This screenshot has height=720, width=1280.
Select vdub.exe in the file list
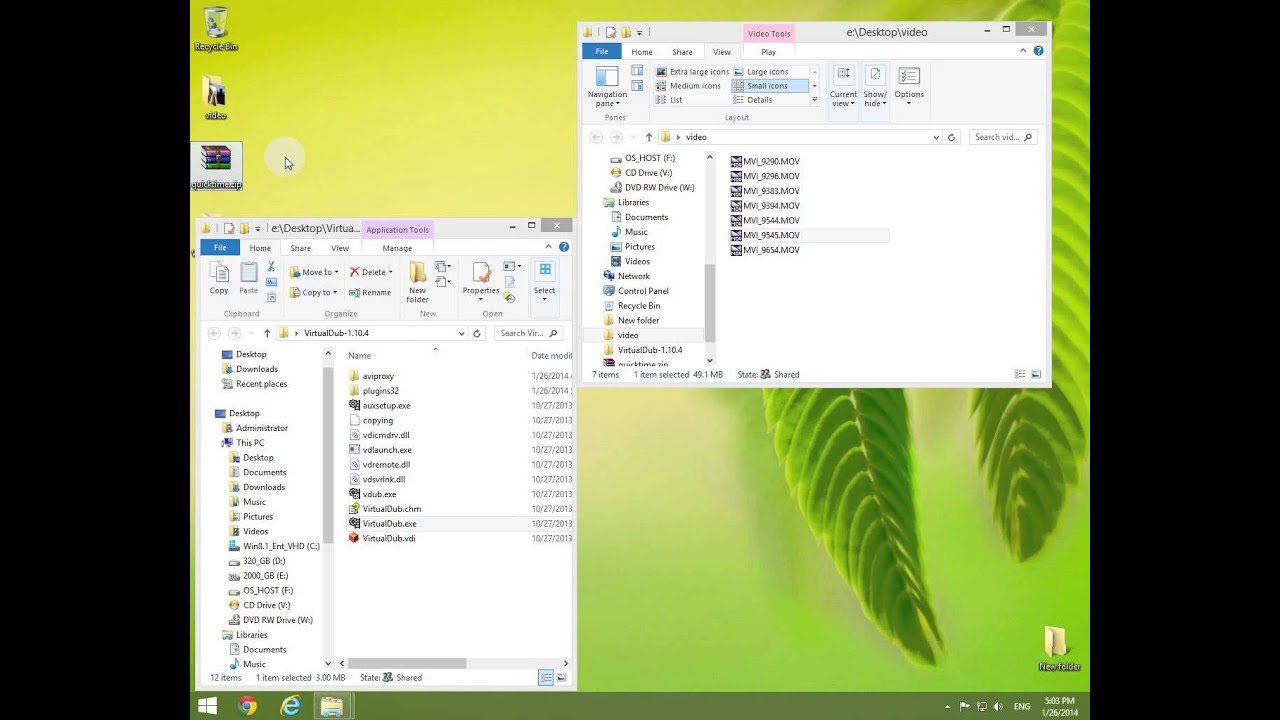point(379,494)
